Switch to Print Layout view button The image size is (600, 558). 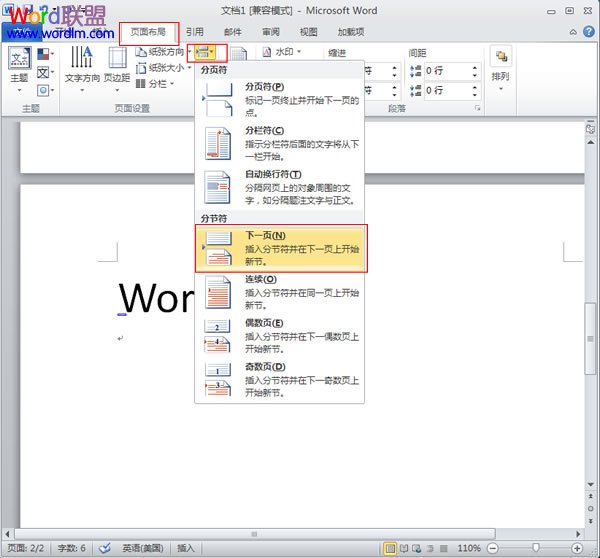(x=390, y=548)
